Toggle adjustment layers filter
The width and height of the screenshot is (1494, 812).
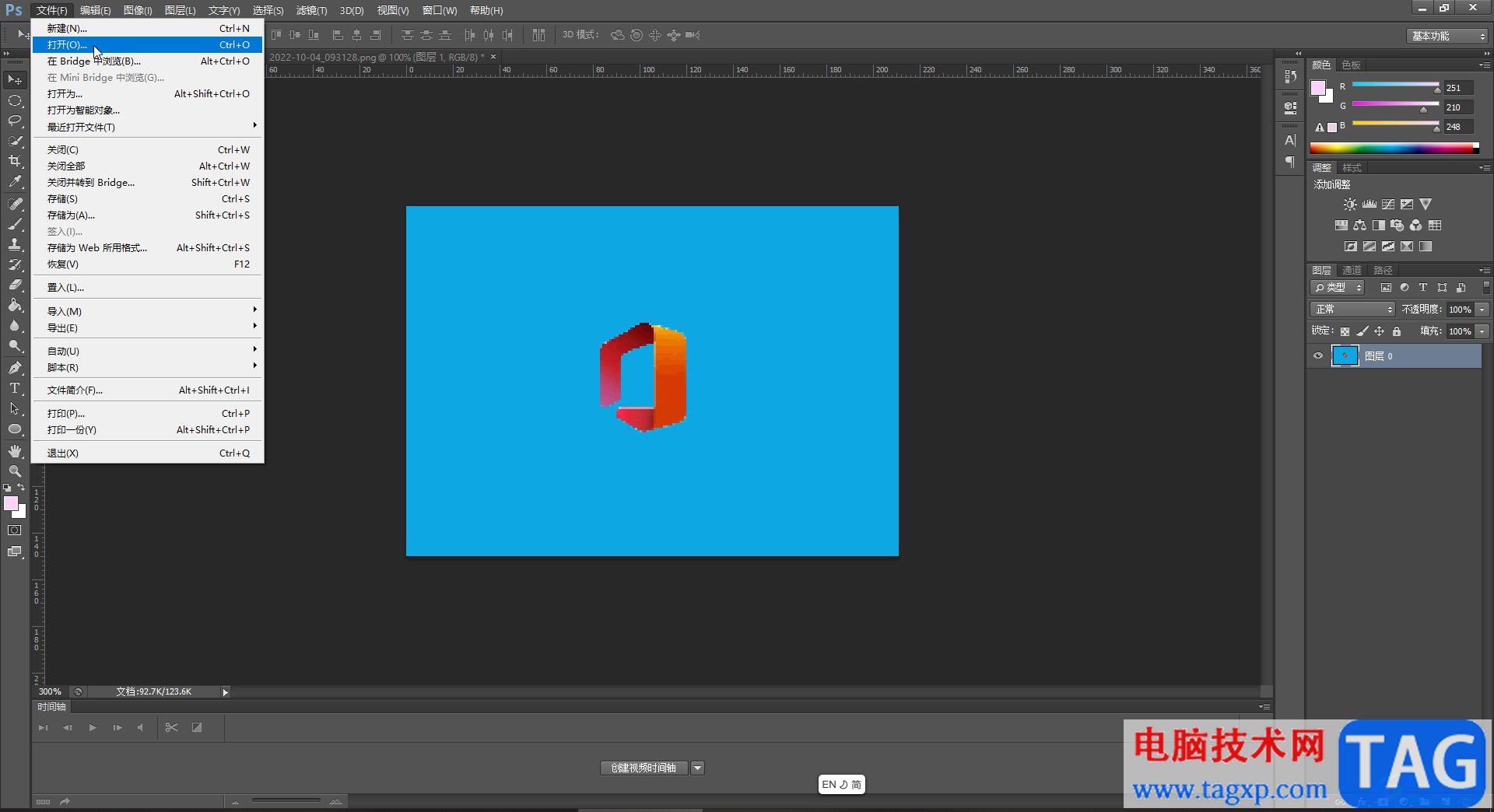[1405, 288]
